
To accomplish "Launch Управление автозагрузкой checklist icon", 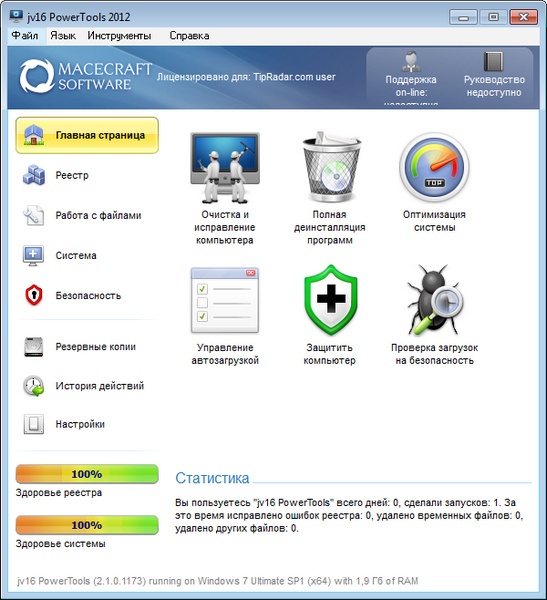I will 225,300.
